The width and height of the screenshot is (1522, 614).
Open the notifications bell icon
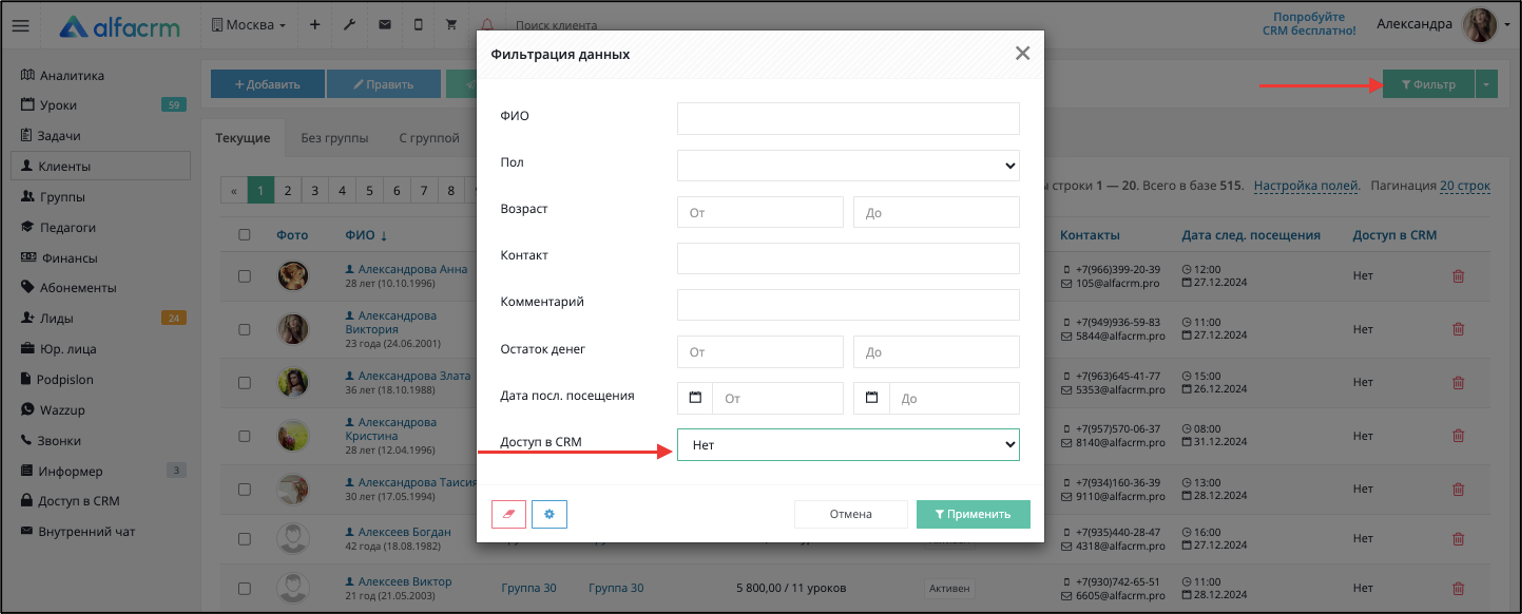point(487,25)
